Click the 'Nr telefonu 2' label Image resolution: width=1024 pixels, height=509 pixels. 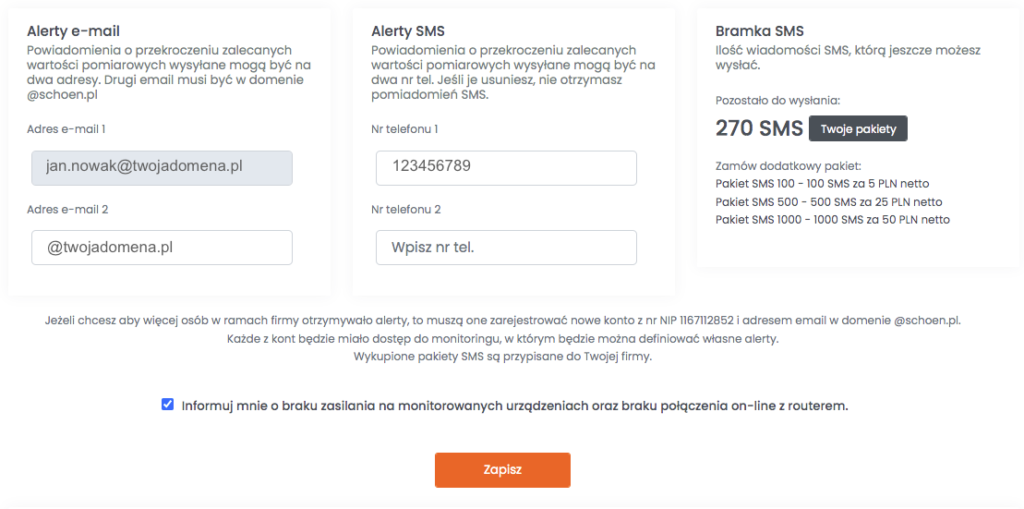406,210
